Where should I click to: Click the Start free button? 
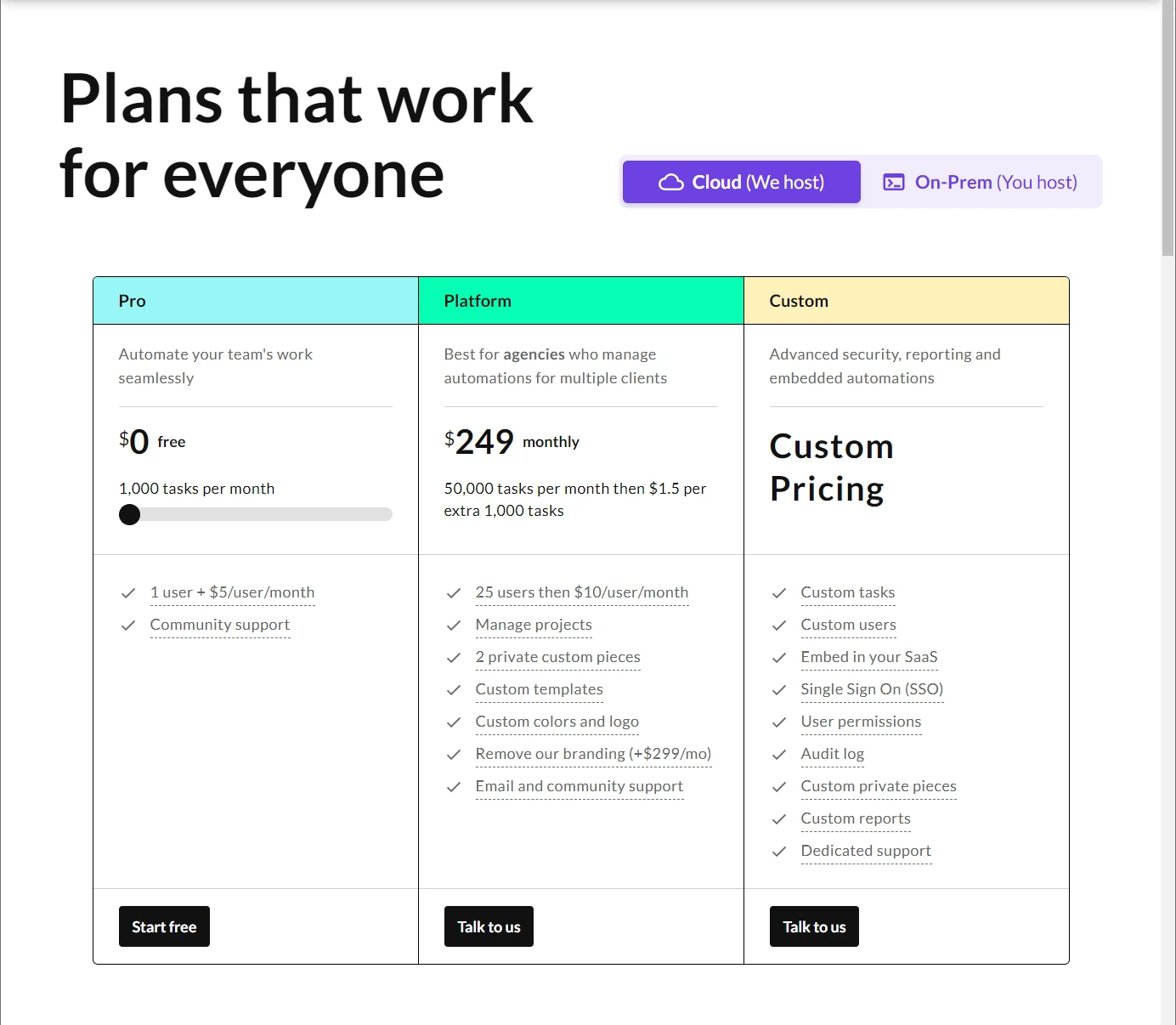164,926
